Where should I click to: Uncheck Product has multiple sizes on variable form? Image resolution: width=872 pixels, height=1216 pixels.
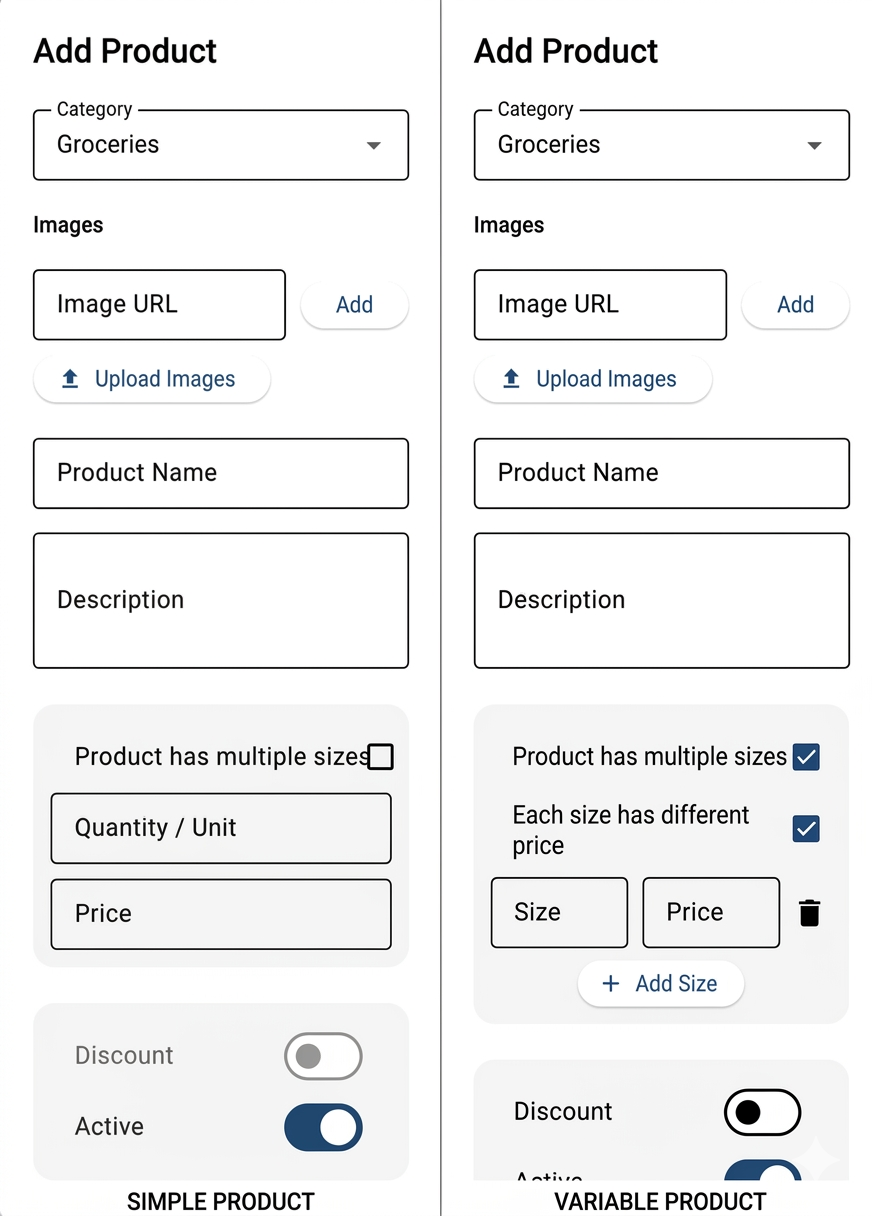[806, 757]
